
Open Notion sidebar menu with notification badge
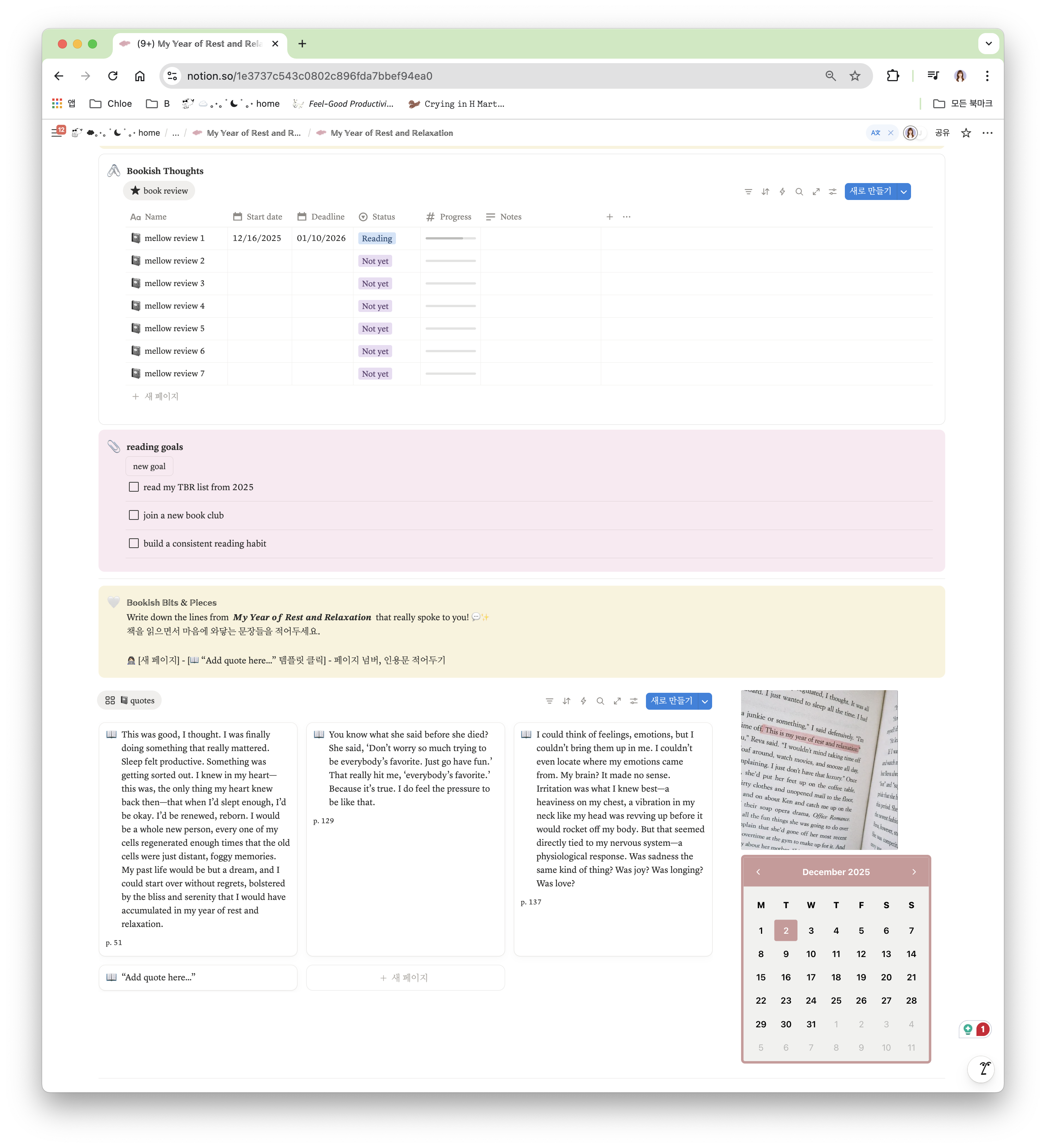[x=57, y=132]
